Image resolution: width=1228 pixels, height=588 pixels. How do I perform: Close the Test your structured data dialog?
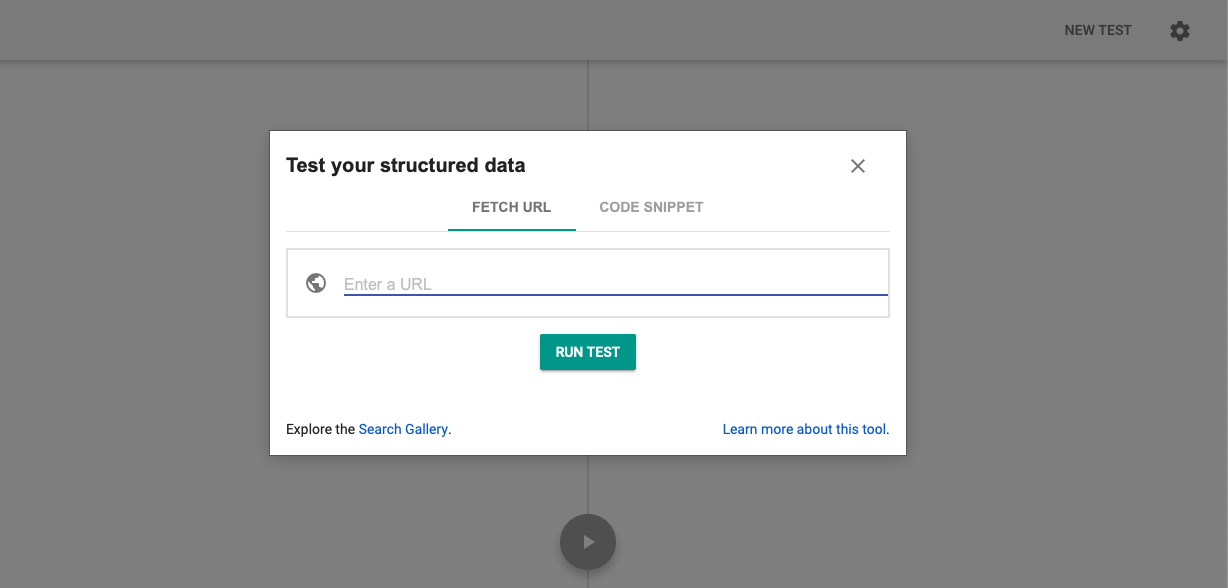[857, 166]
